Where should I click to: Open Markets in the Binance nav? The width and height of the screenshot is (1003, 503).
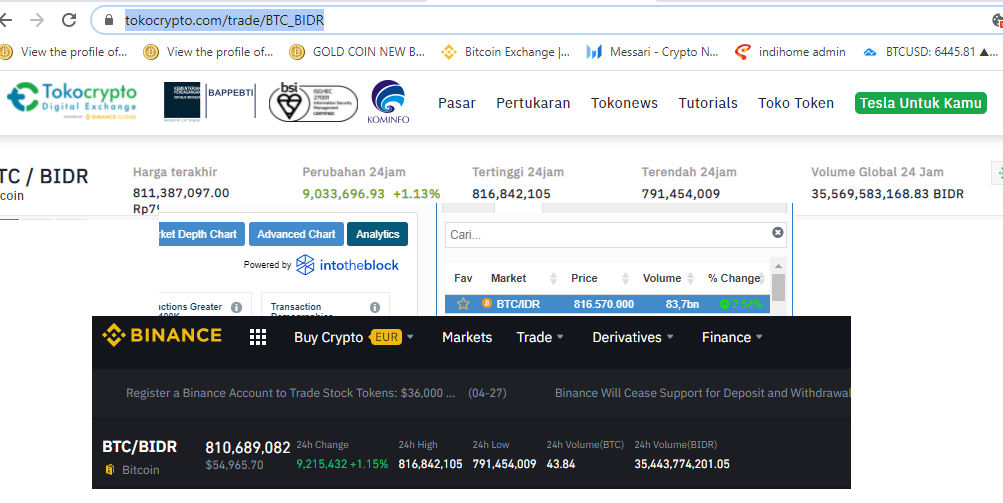[467, 337]
